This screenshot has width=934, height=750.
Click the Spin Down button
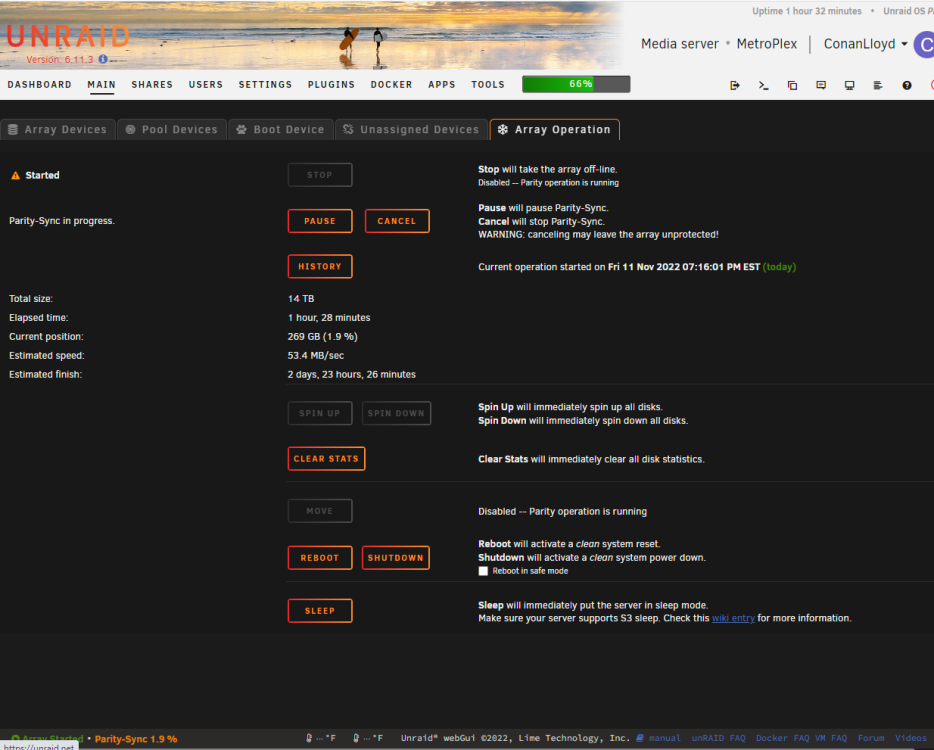tap(396, 413)
